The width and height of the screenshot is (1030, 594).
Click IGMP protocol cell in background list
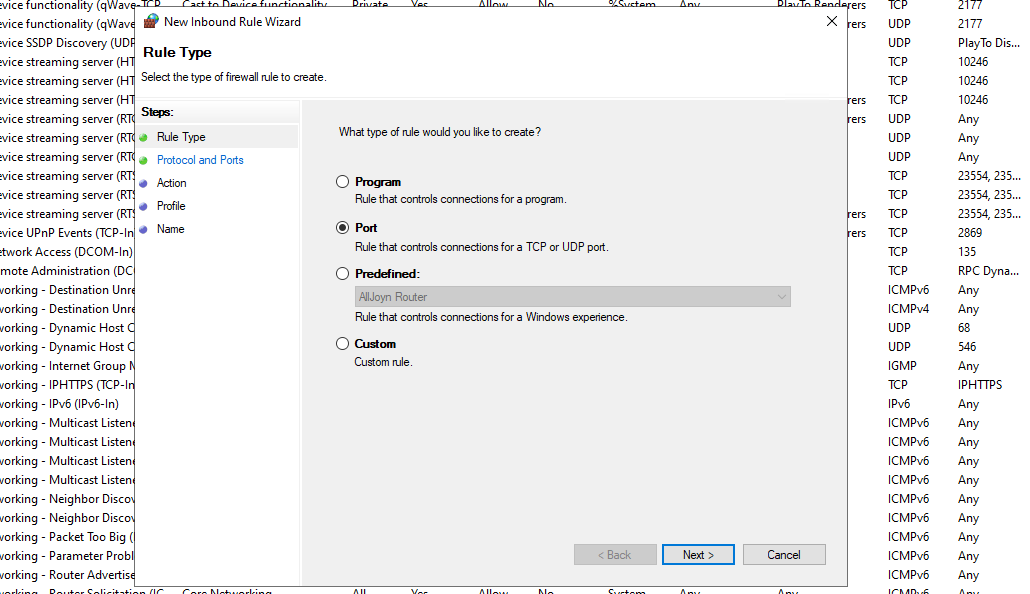point(902,366)
